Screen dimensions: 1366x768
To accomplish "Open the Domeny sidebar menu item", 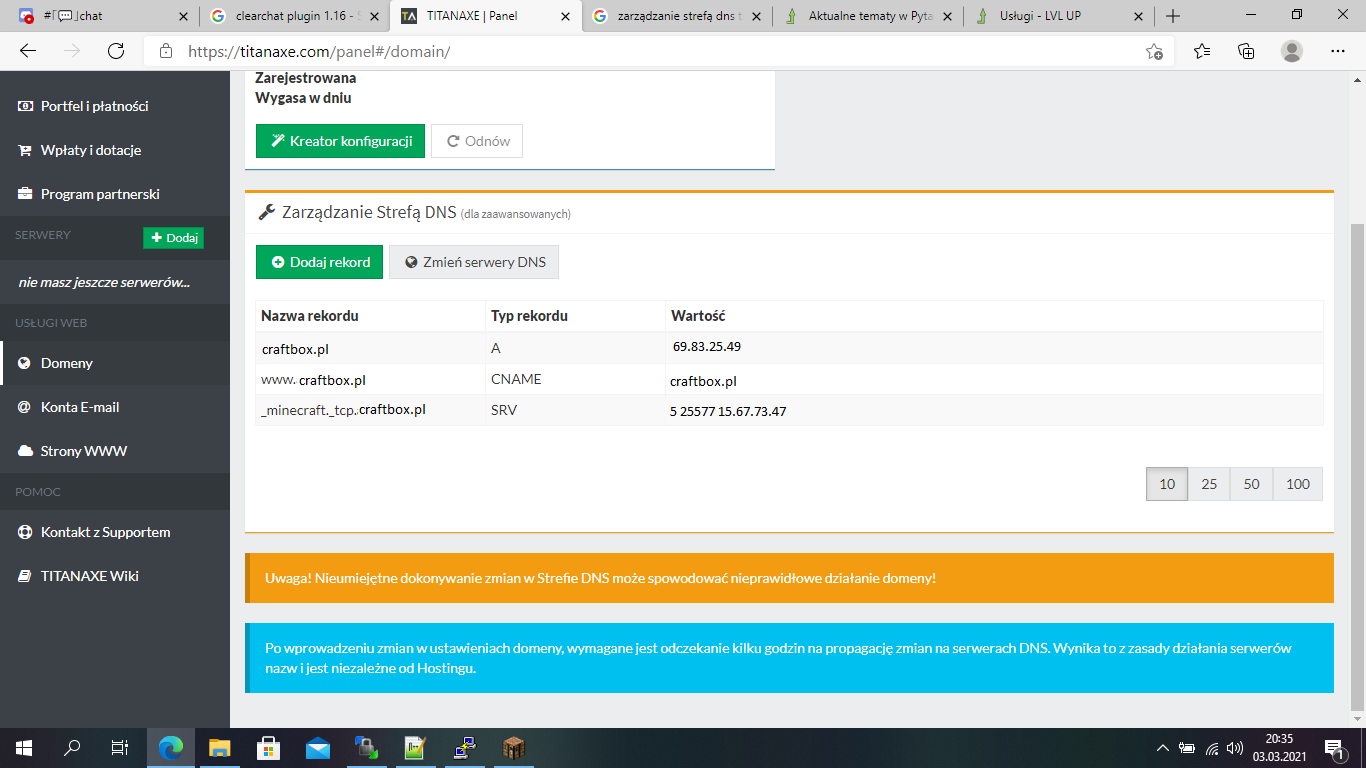I will pos(66,363).
